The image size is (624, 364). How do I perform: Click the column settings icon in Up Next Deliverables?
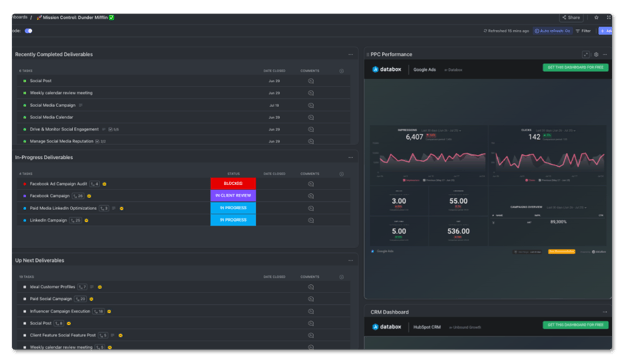pos(341,277)
